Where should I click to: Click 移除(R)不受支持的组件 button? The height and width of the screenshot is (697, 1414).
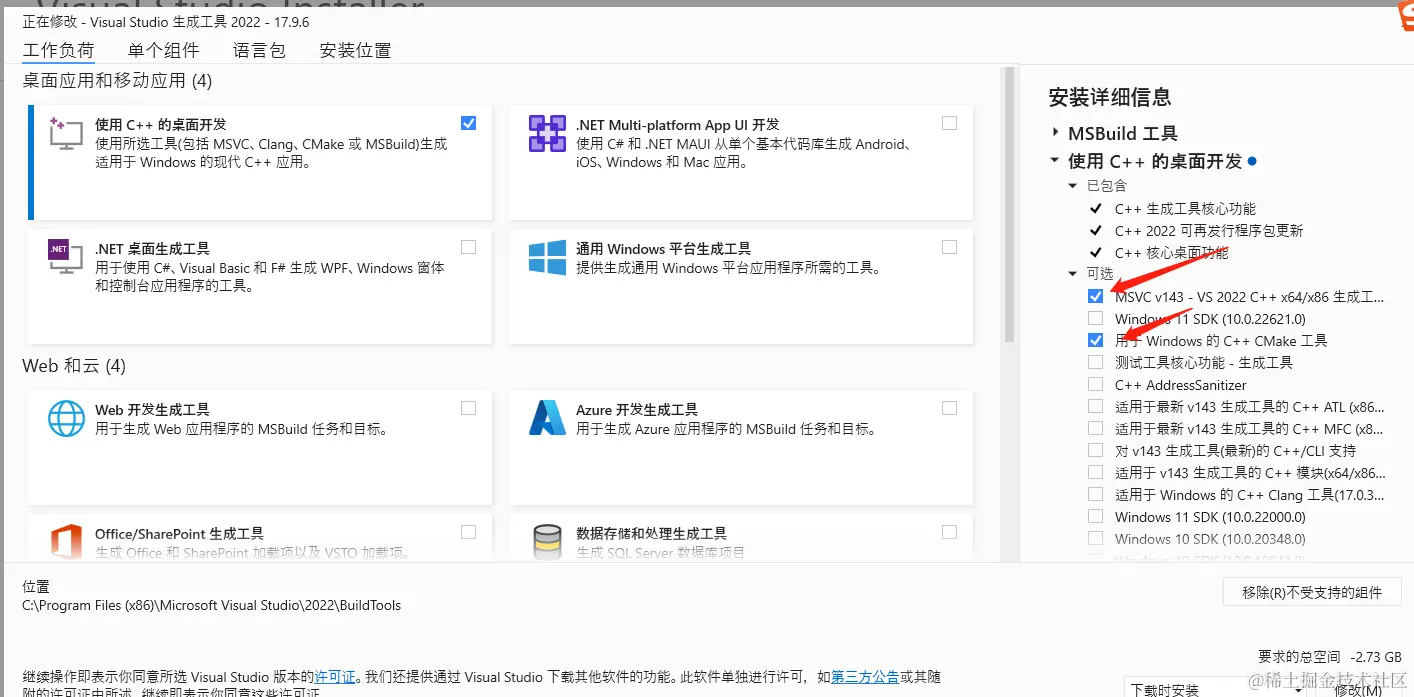[1311, 592]
